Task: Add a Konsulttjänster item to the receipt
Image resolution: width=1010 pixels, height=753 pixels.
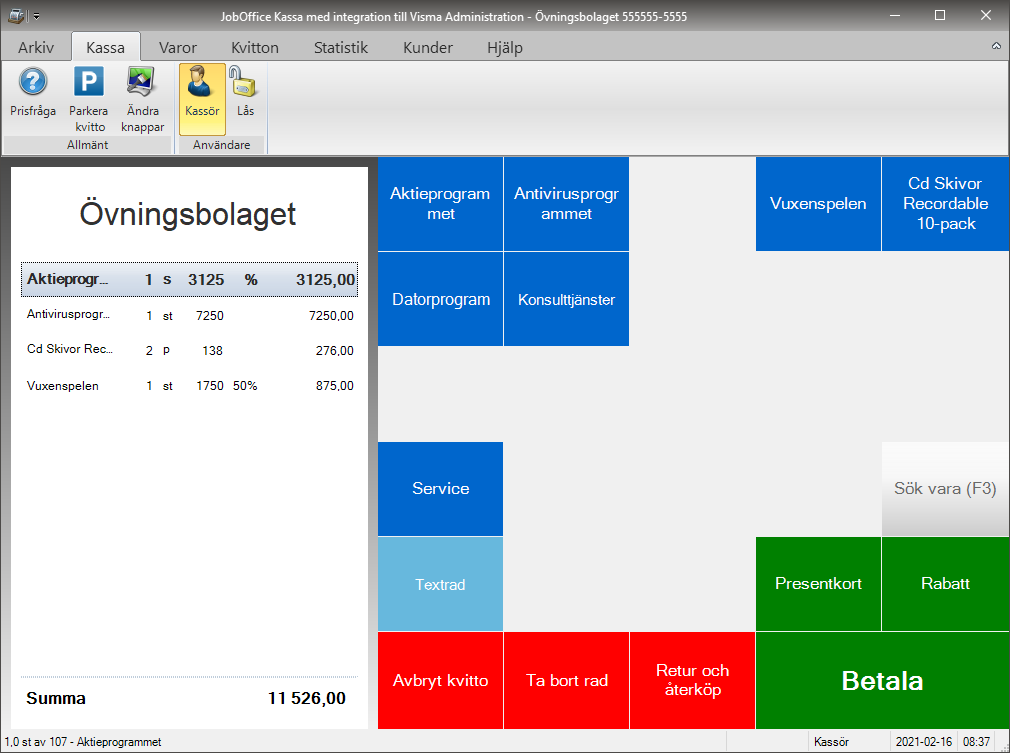Action: (566, 299)
